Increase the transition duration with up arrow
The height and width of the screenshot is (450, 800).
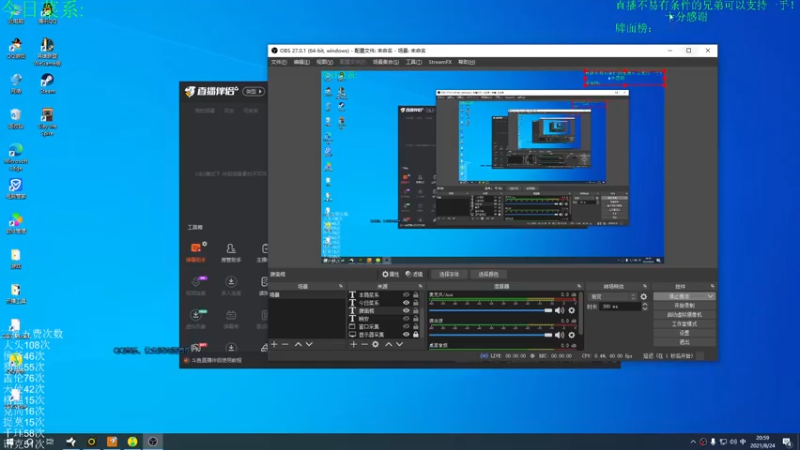(645, 305)
